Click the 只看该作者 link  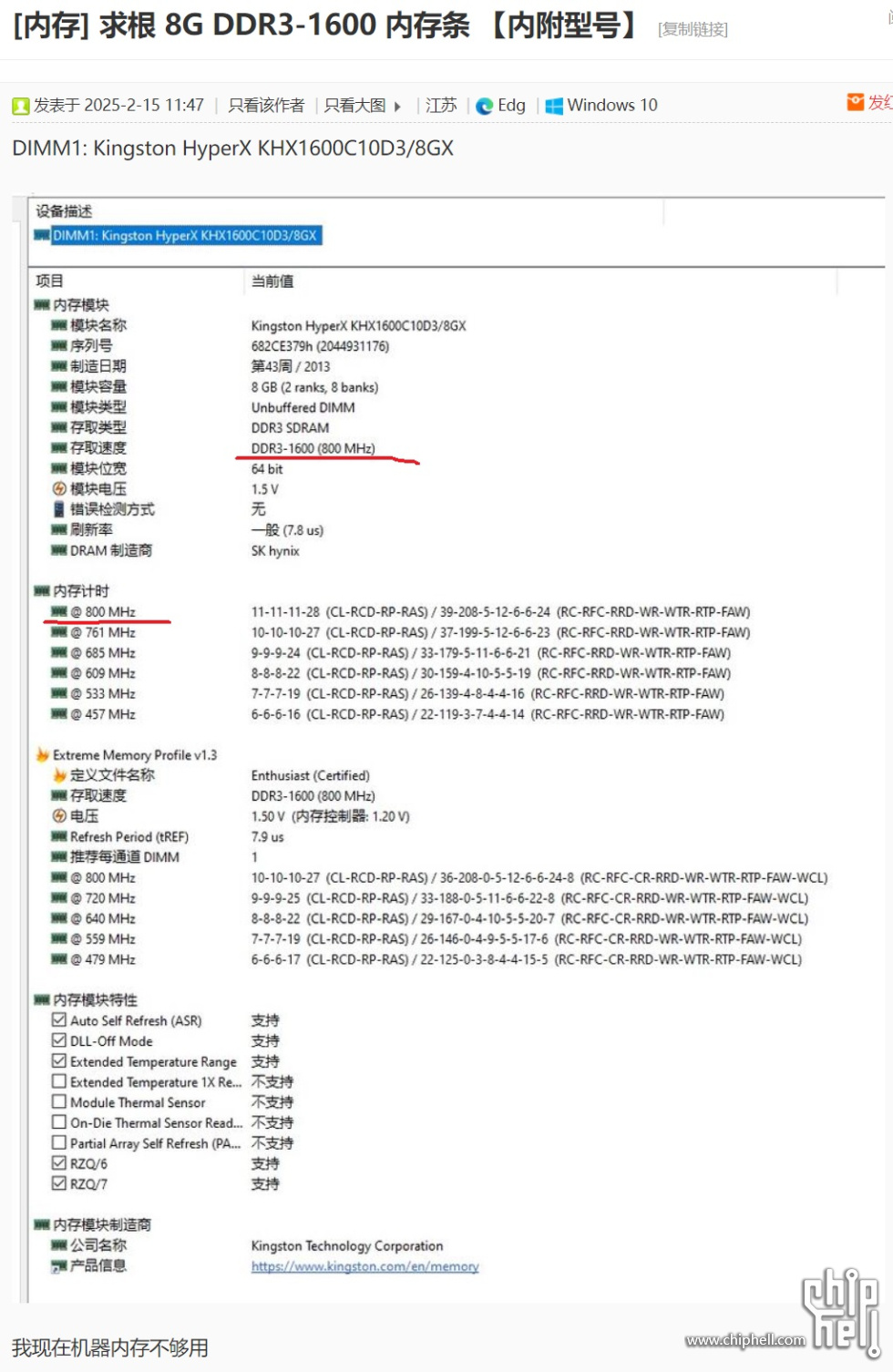(x=266, y=106)
